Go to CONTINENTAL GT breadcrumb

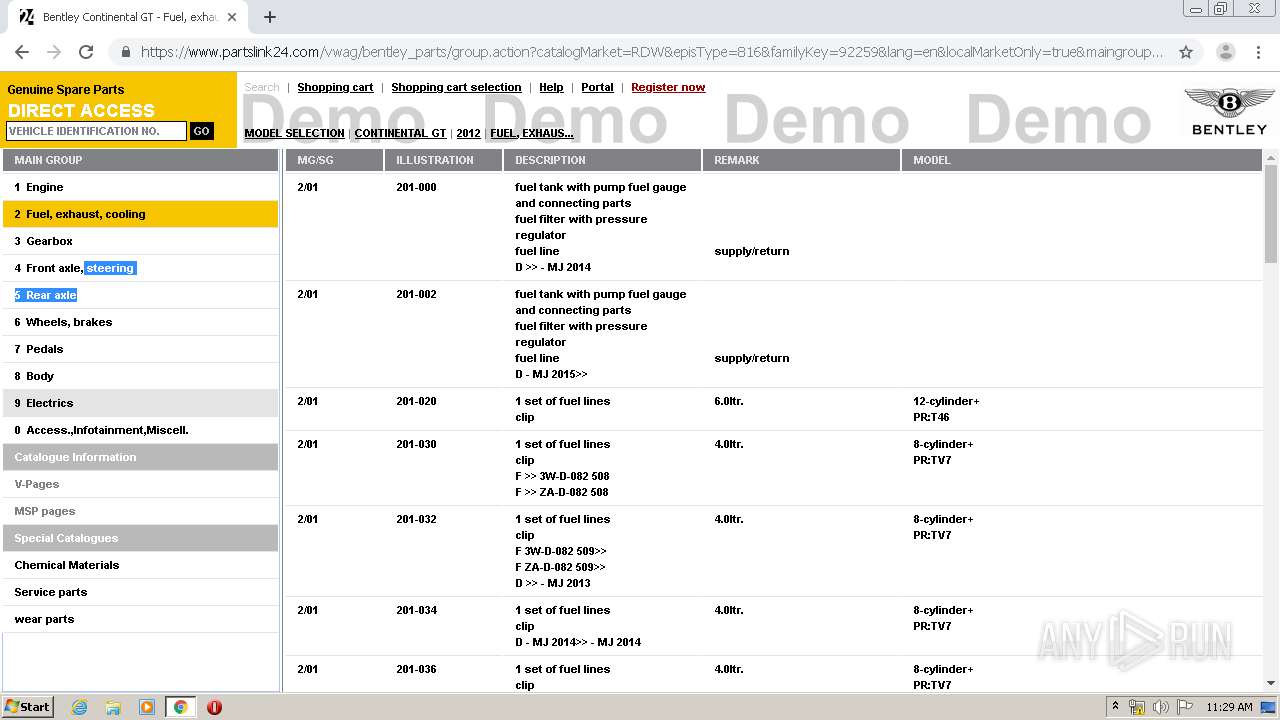[x=400, y=133]
